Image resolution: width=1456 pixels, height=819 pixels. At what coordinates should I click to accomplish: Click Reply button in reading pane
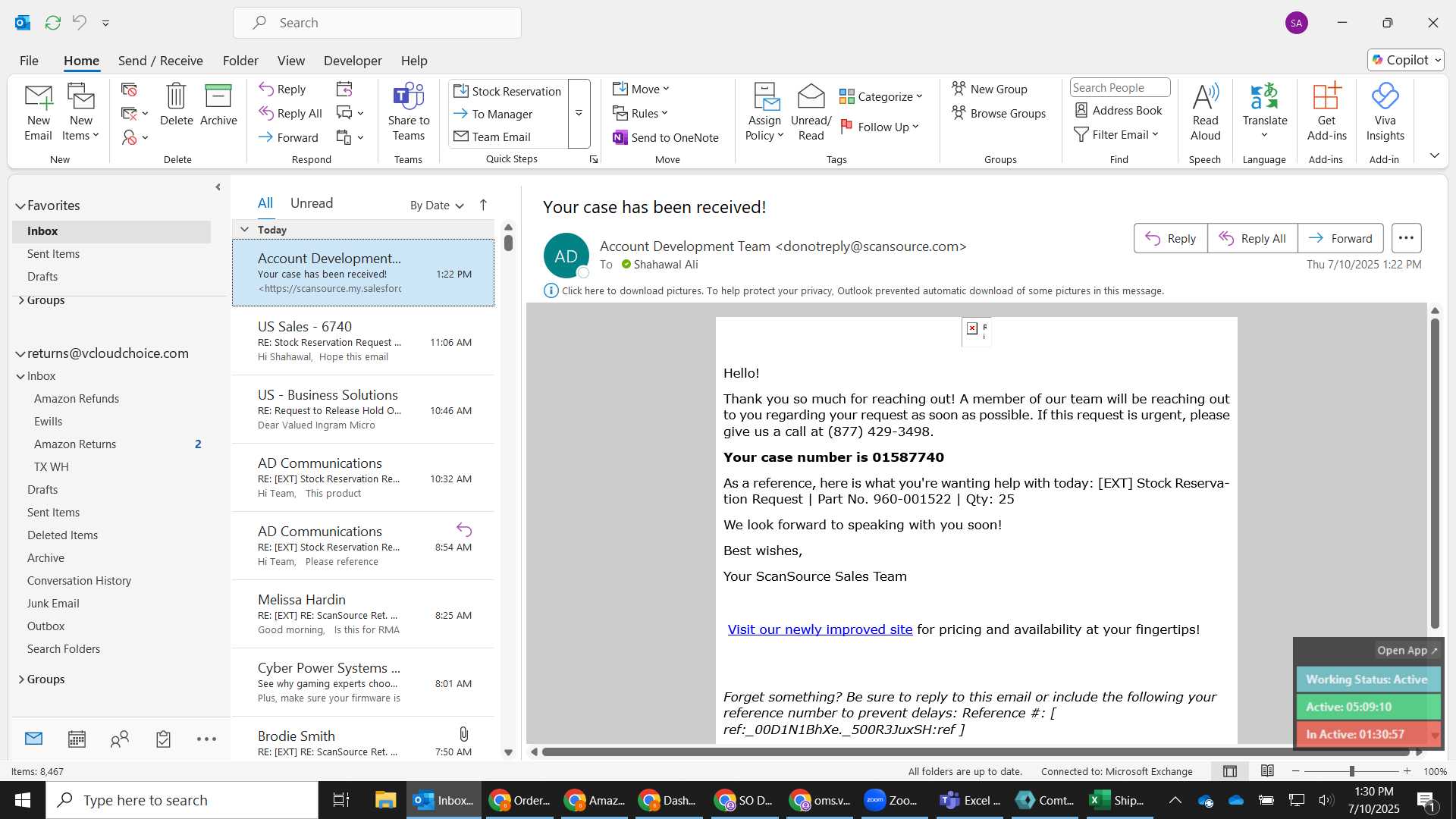(x=1170, y=238)
